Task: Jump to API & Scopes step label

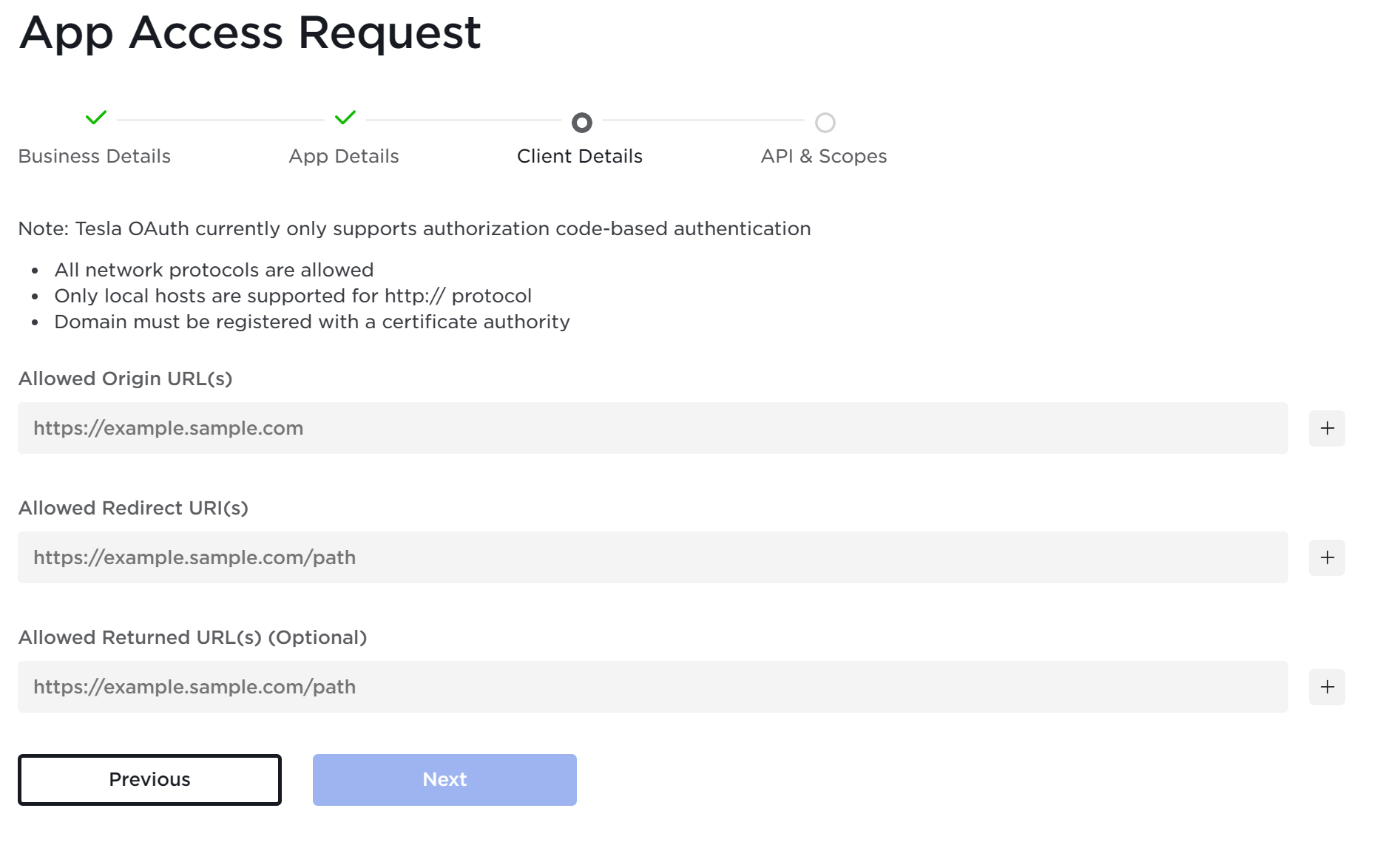Action: (x=824, y=156)
